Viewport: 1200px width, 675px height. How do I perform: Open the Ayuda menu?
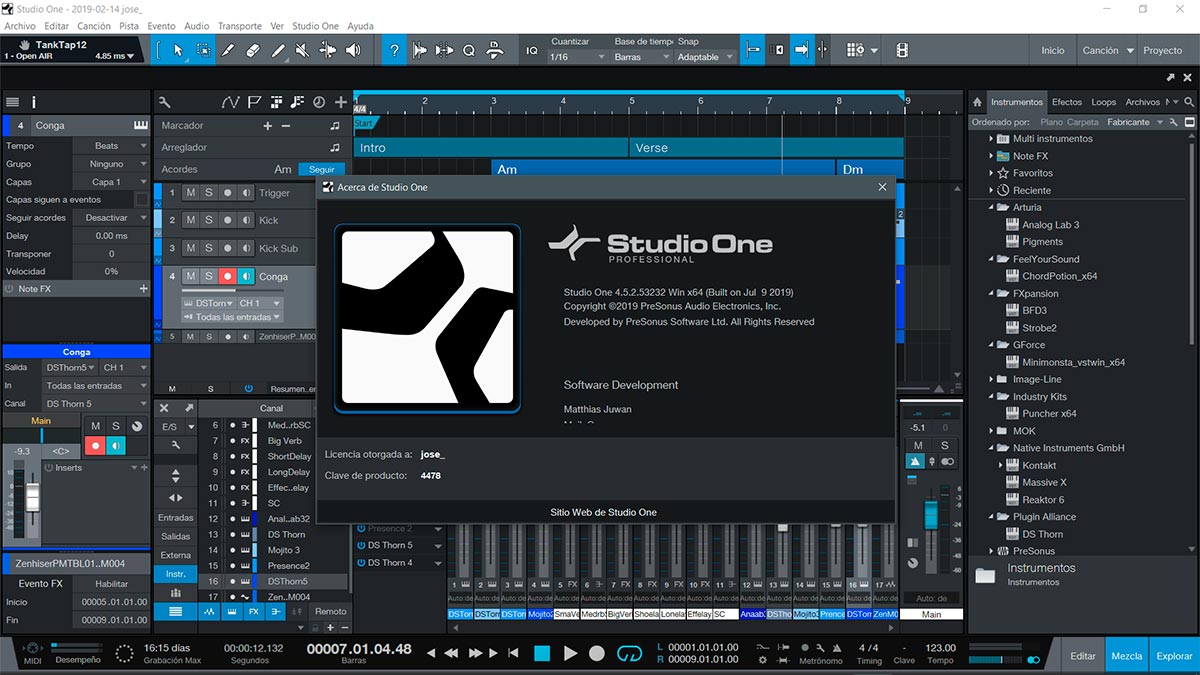point(360,26)
